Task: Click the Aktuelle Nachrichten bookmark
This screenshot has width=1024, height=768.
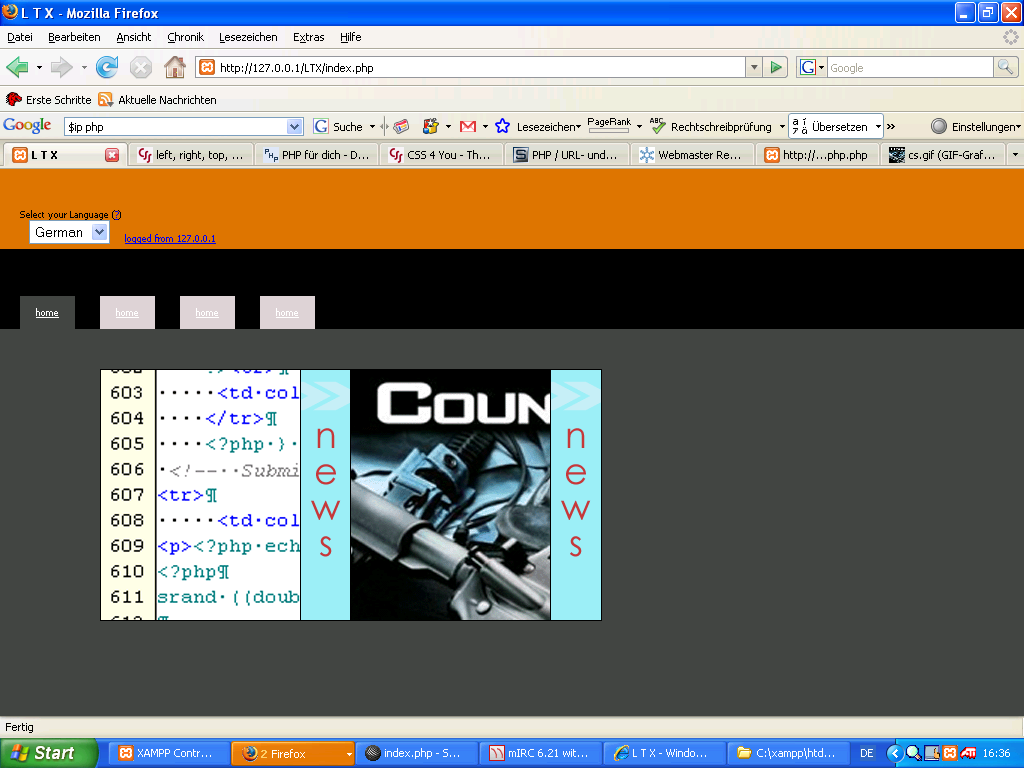Action: pyautogui.click(x=158, y=100)
